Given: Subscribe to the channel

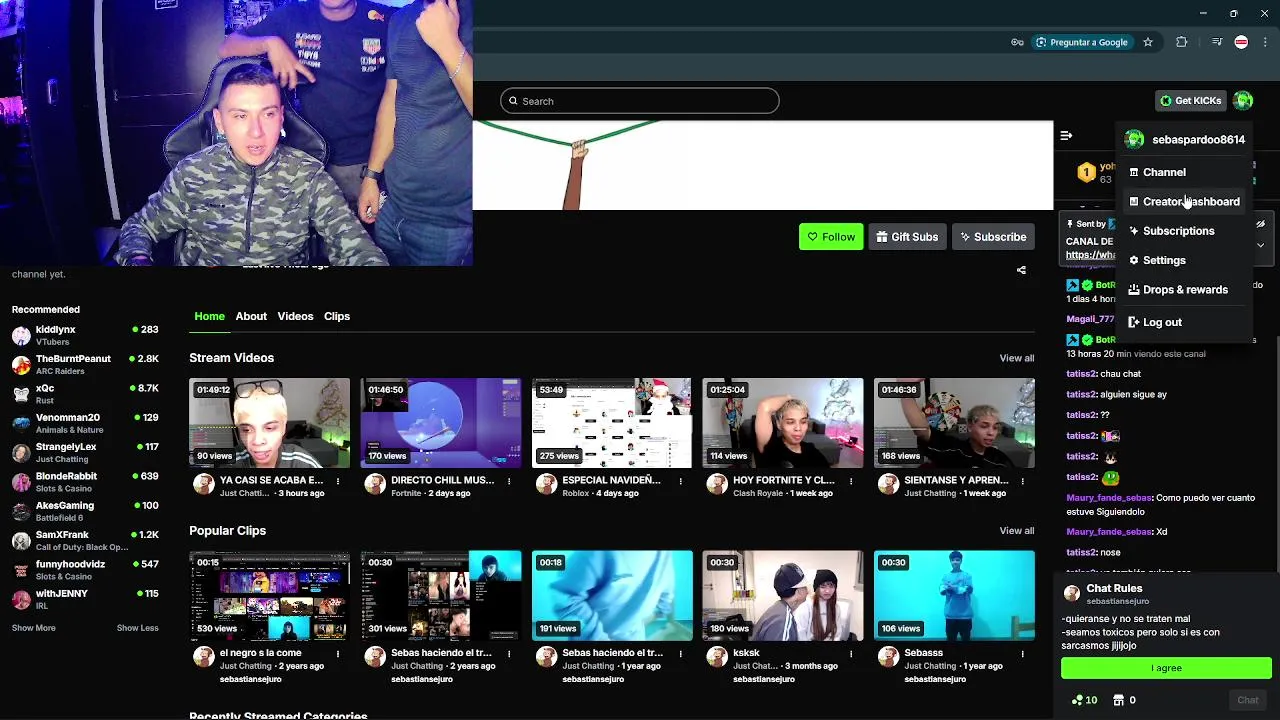Looking at the screenshot, I should (x=993, y=237).
